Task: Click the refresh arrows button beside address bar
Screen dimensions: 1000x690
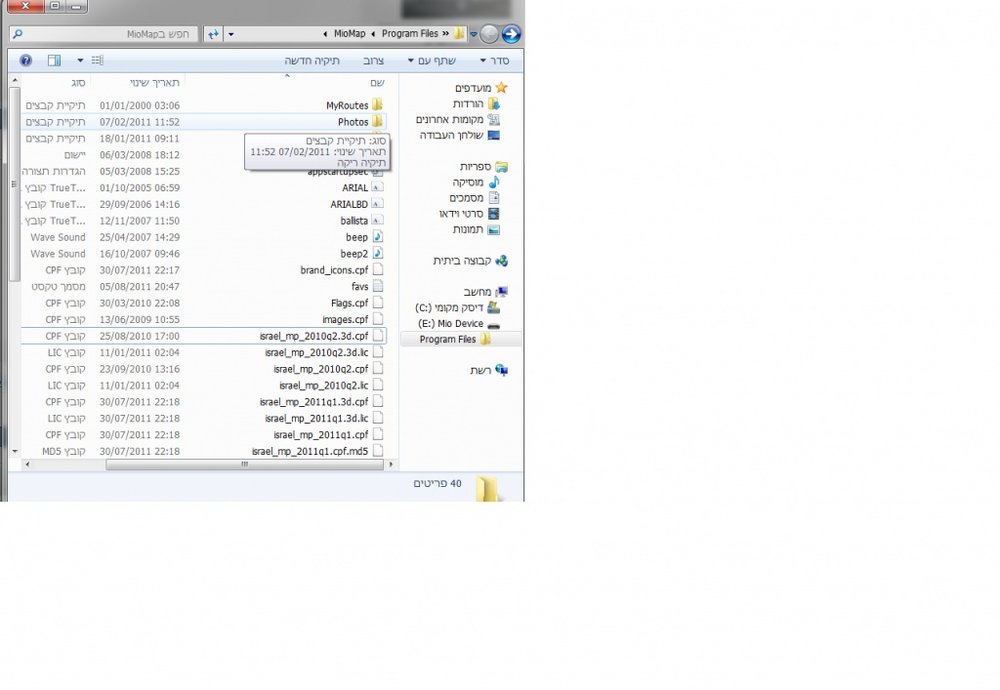Action: [214, 34]
